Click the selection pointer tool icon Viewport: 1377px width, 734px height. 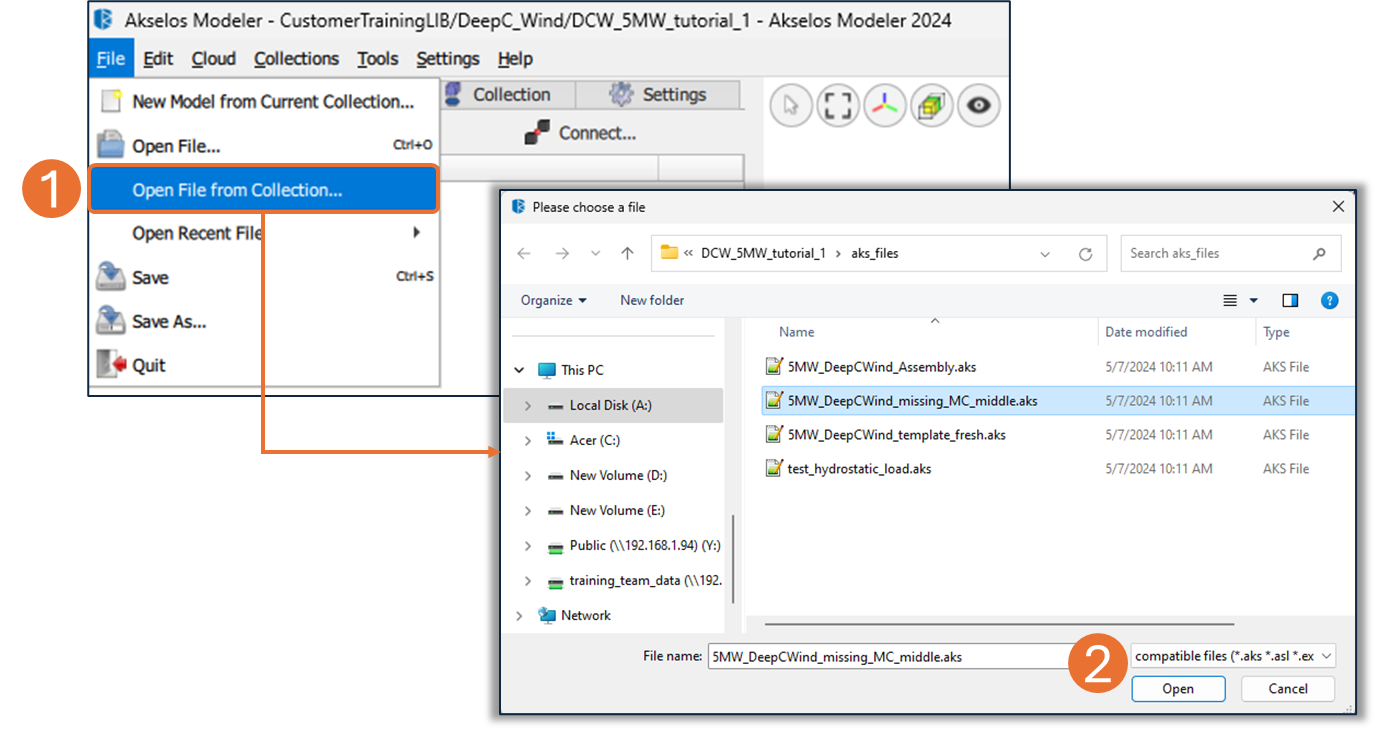coord(791,105)
